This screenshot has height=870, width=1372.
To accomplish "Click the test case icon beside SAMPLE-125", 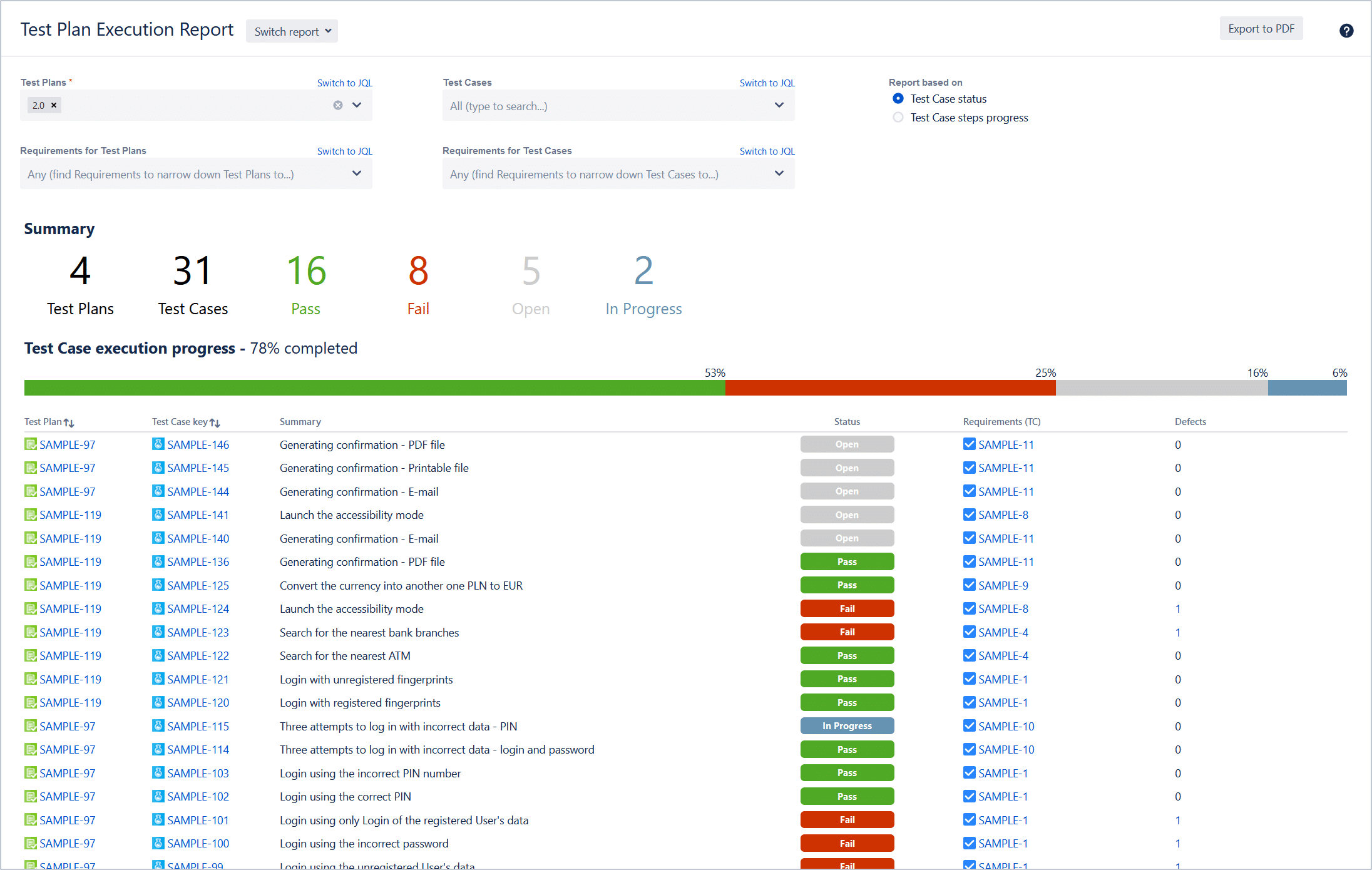I will coord(157,585).
